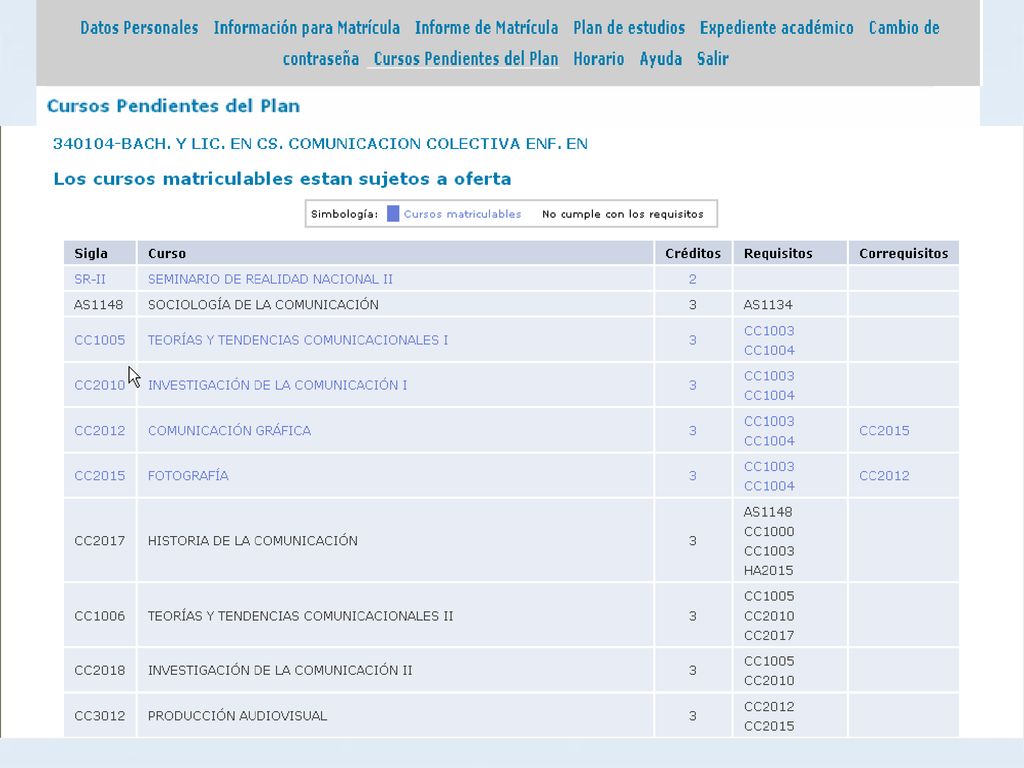Click the Ayuda link

click(x=660, y=59)
